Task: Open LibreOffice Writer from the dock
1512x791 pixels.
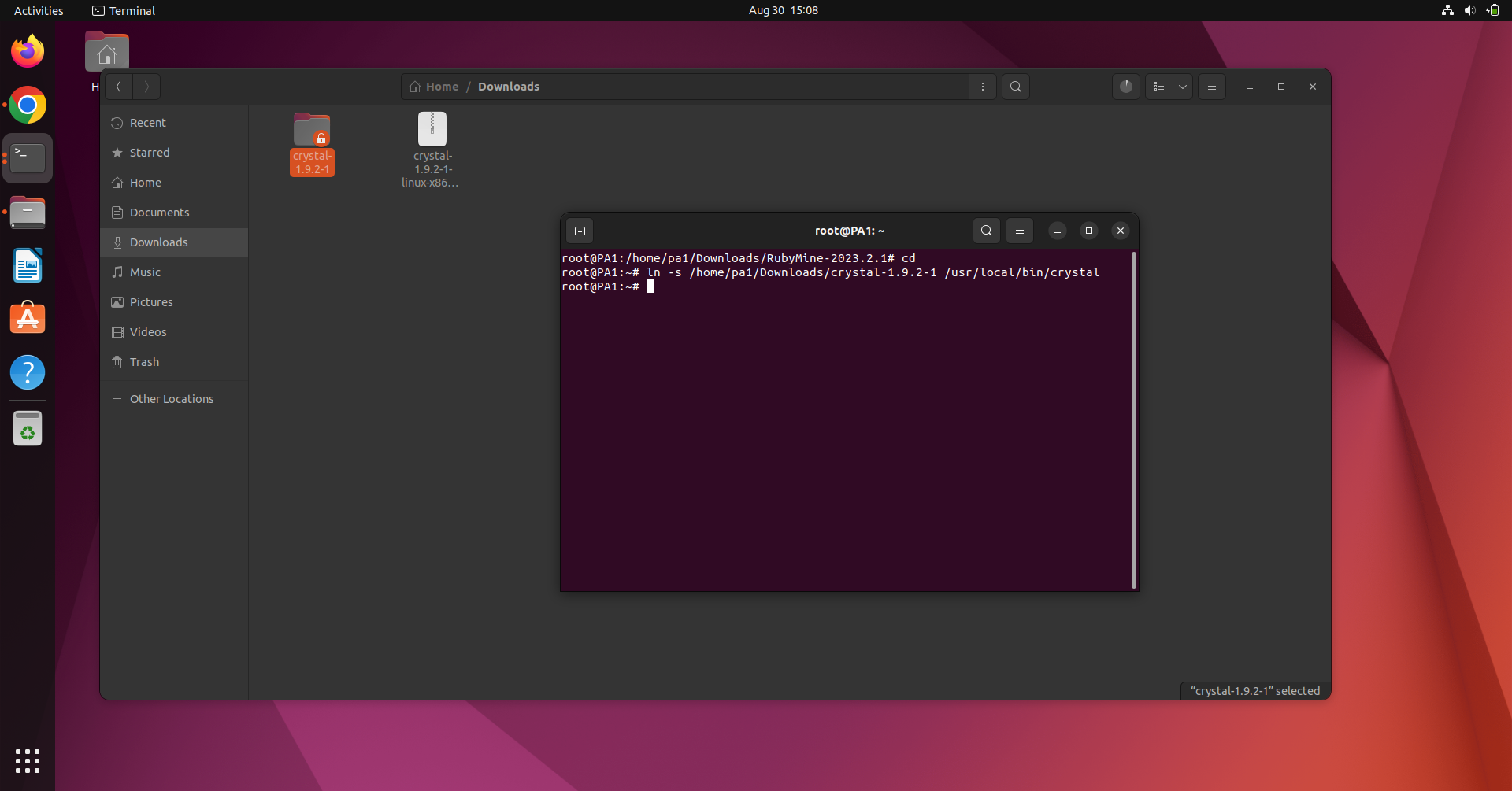Action: (27, 265)
